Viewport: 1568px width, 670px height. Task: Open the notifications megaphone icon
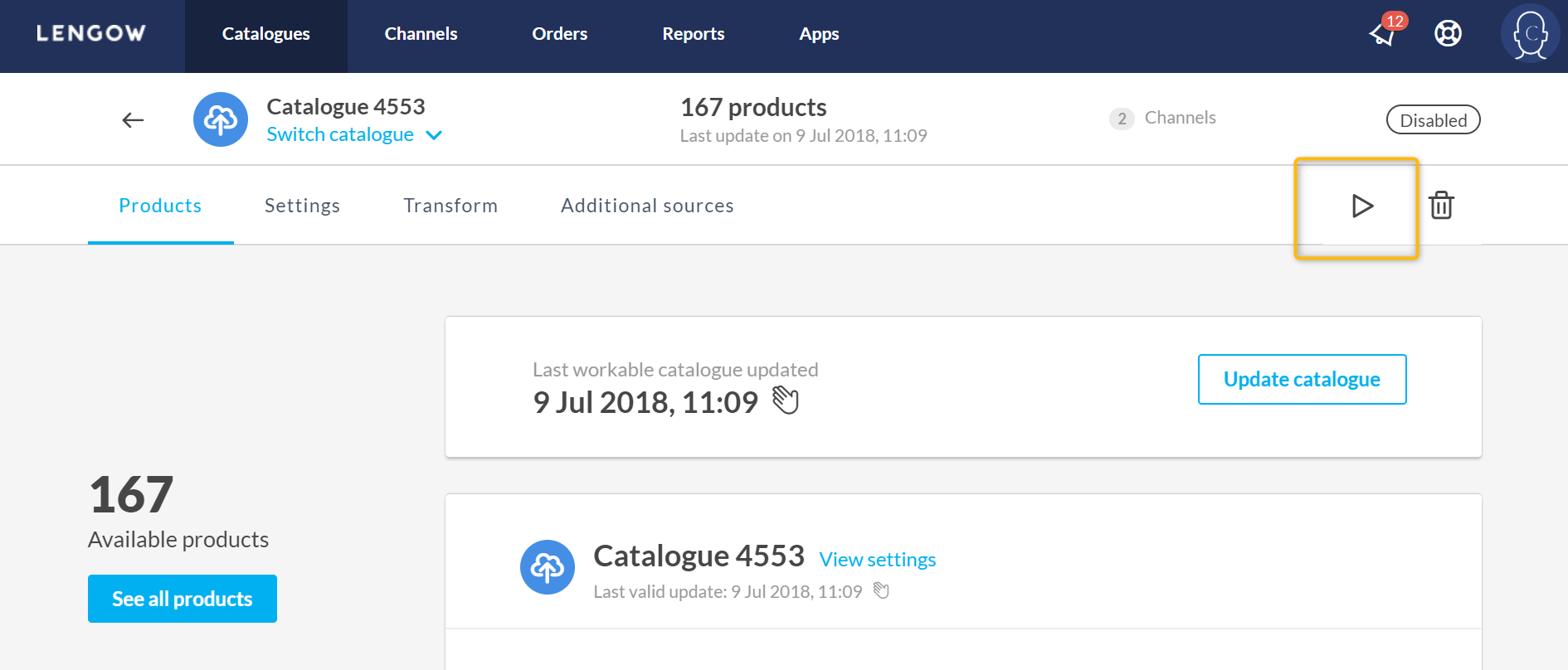pyautogui.click(x=1383, y=33)
